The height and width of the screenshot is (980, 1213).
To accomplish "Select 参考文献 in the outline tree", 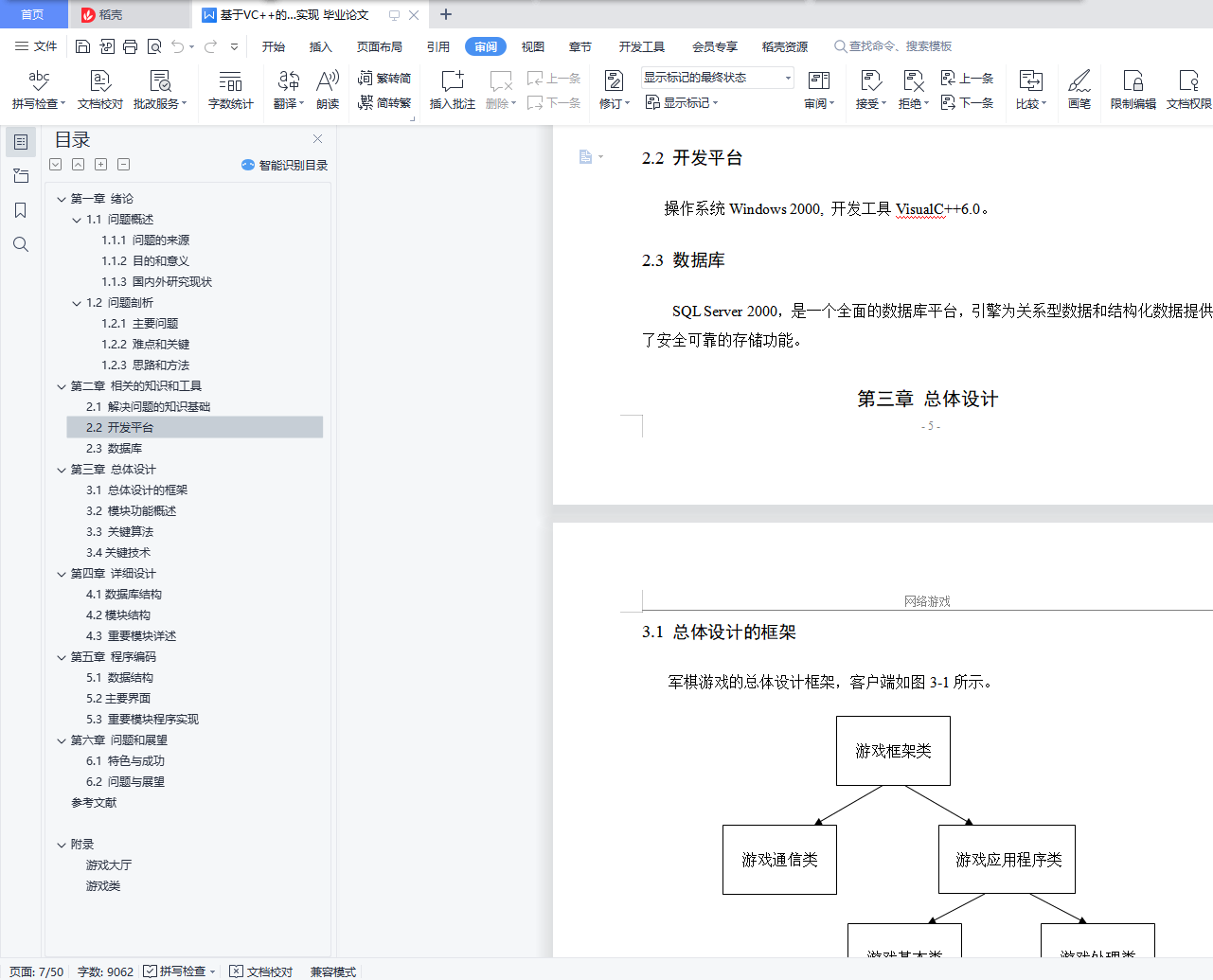I will 94,803.
